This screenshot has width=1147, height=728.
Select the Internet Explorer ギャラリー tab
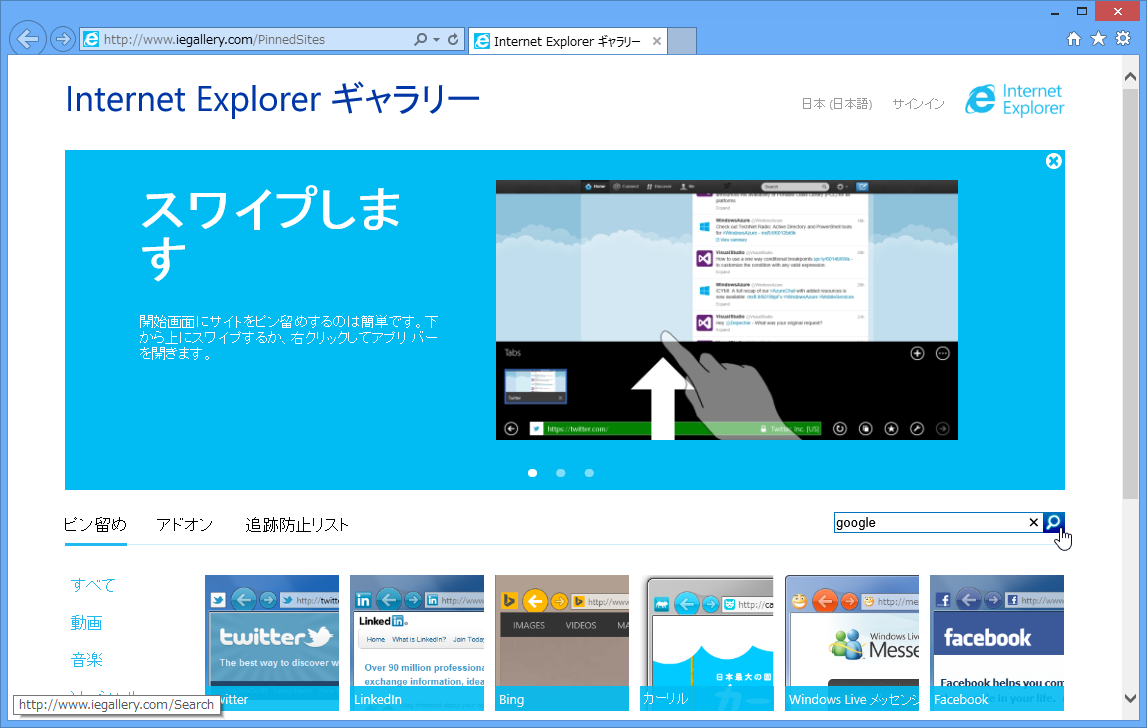coord(567,41)
